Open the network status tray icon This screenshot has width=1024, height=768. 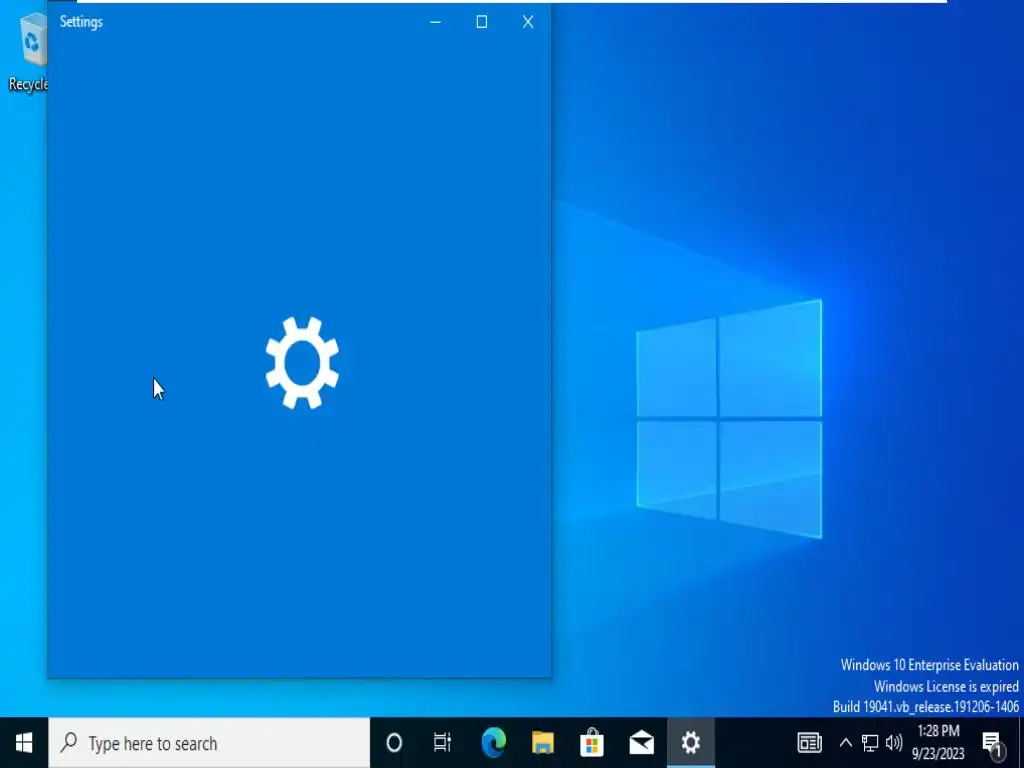870,743
